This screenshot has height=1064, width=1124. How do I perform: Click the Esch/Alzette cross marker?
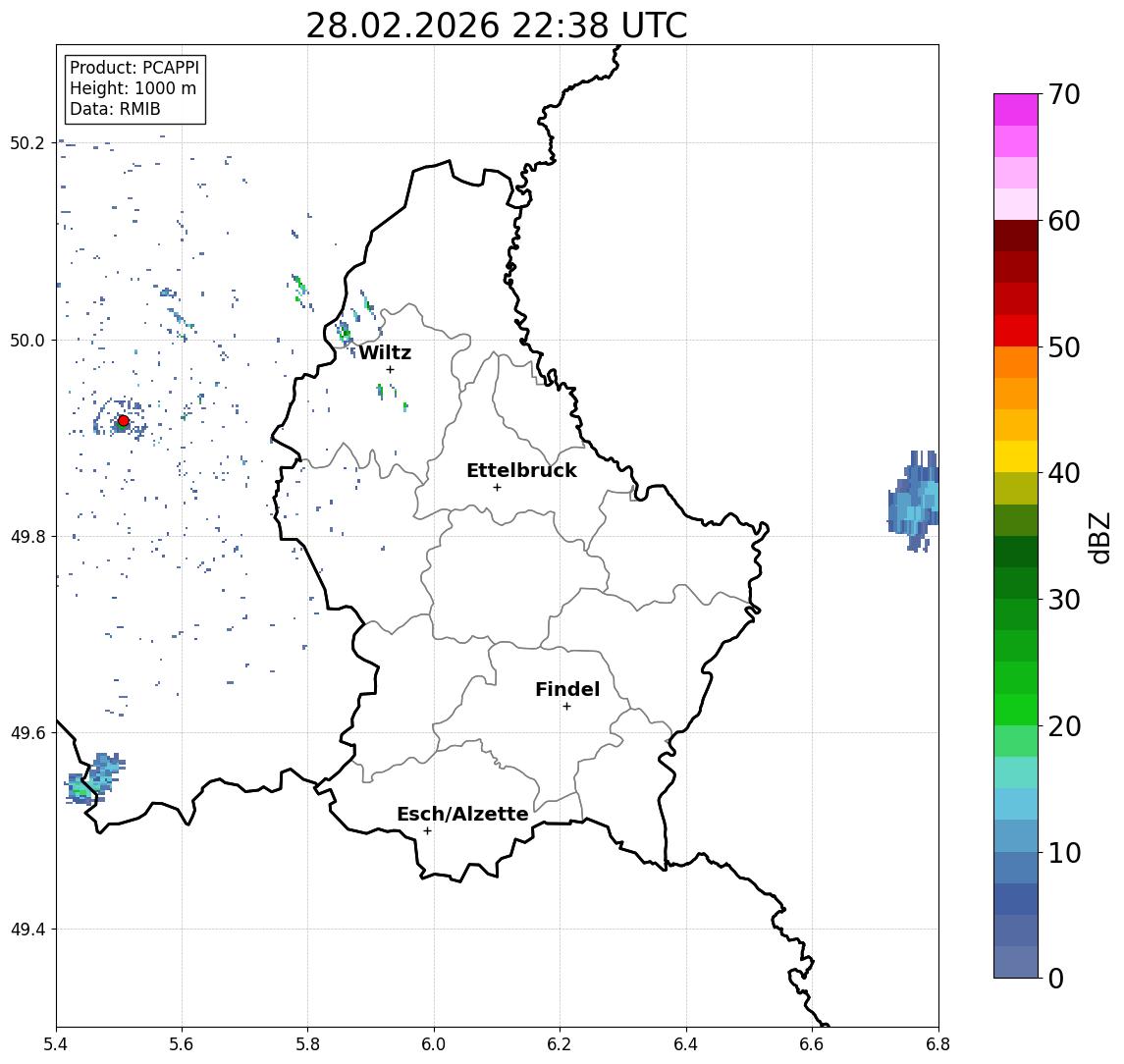tap(427, 831)
